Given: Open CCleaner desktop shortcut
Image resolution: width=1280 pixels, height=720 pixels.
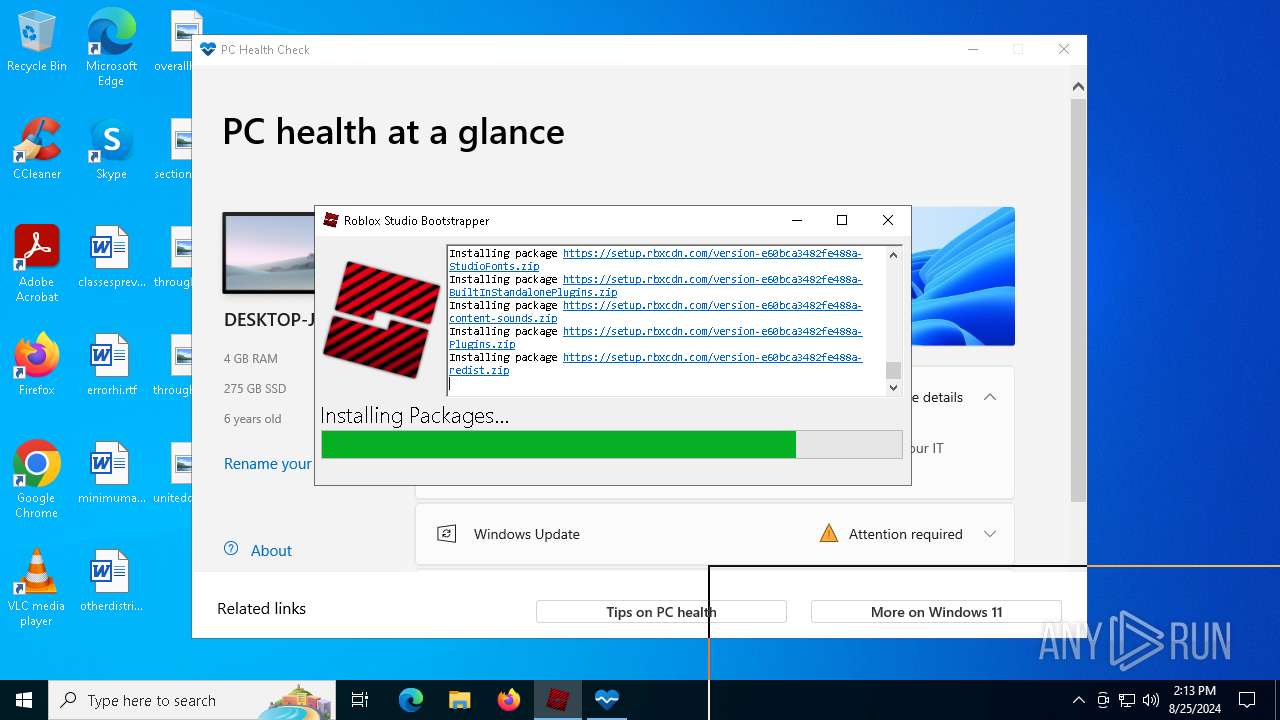Looking at the screenshot, I should coord(37,149).
